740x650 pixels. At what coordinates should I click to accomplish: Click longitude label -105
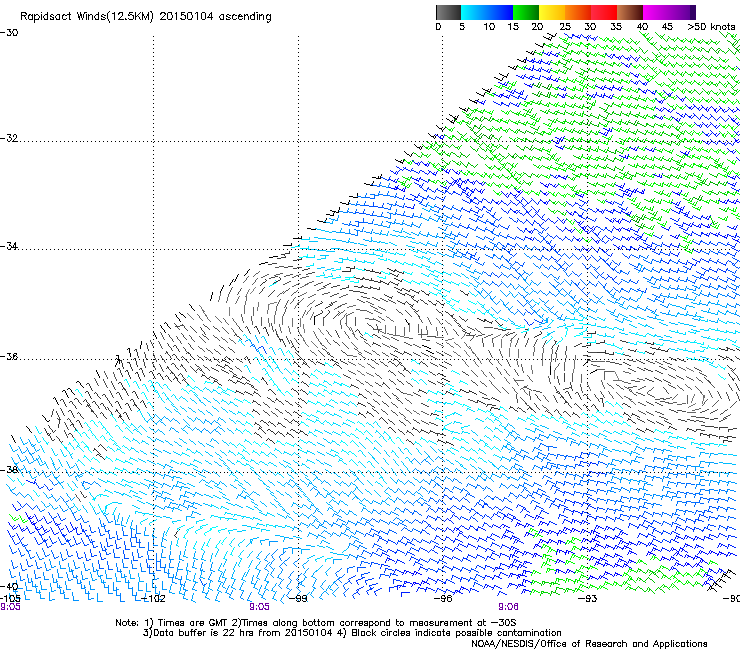[10, 598]
